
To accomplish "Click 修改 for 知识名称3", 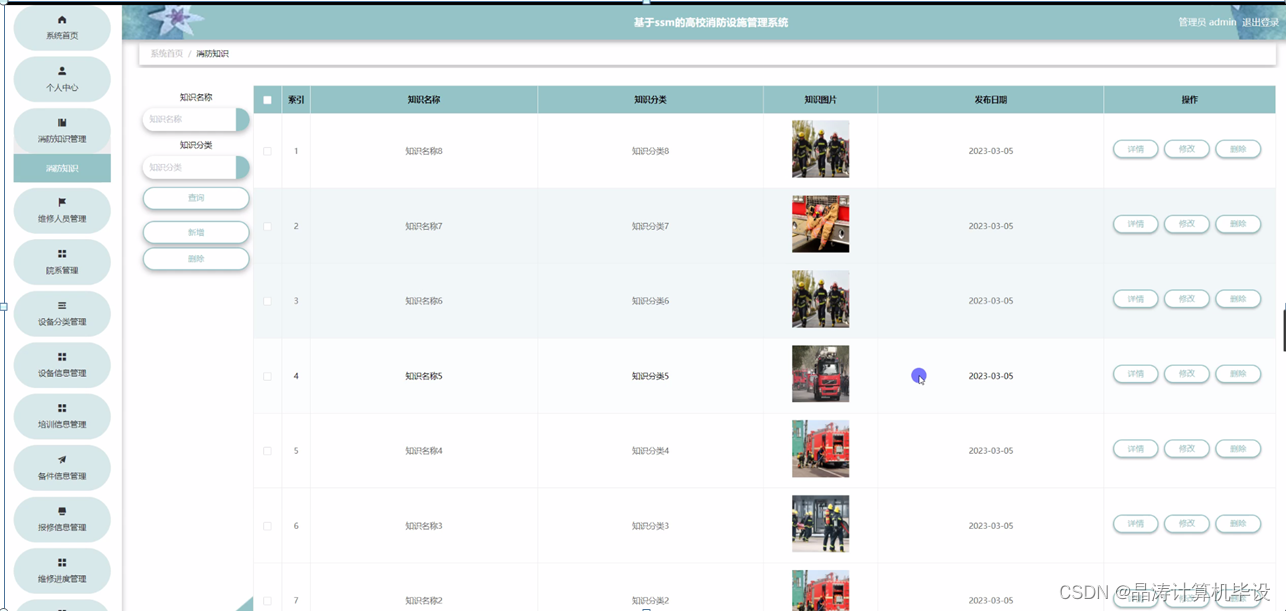I will (1187, 524).
